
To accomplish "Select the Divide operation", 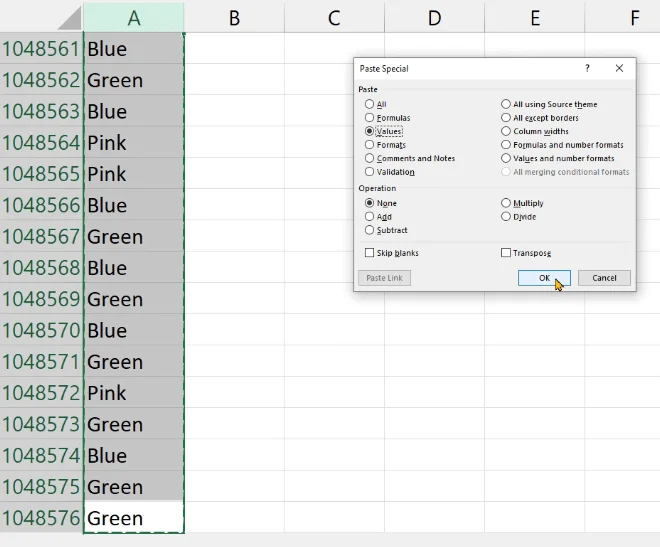I will [x=506, y=216].
